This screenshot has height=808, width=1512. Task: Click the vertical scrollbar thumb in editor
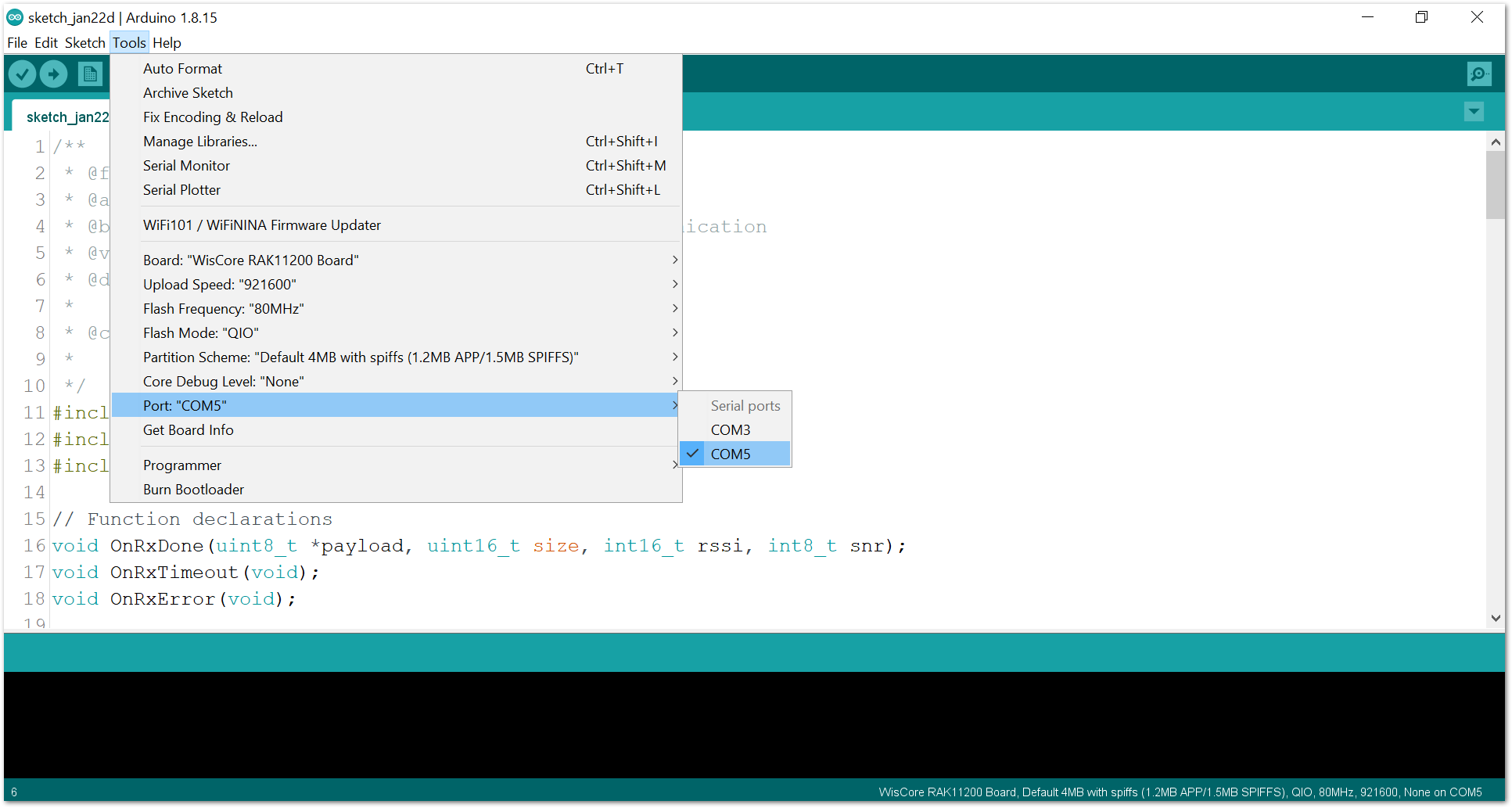[1496, 185]
